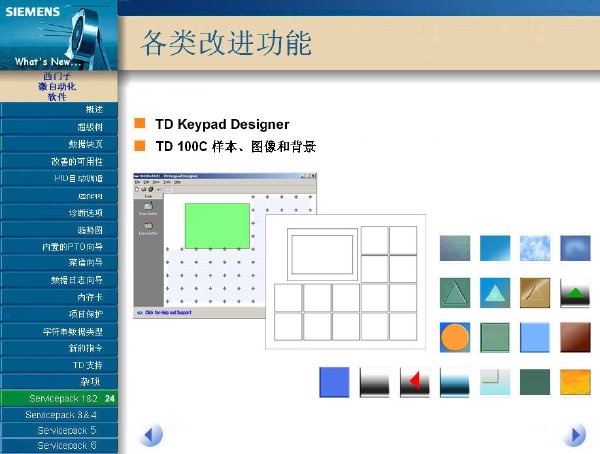Open the 诊断选项 sidebar section
This screenshot has width=600, height=454.
[59, 212]
